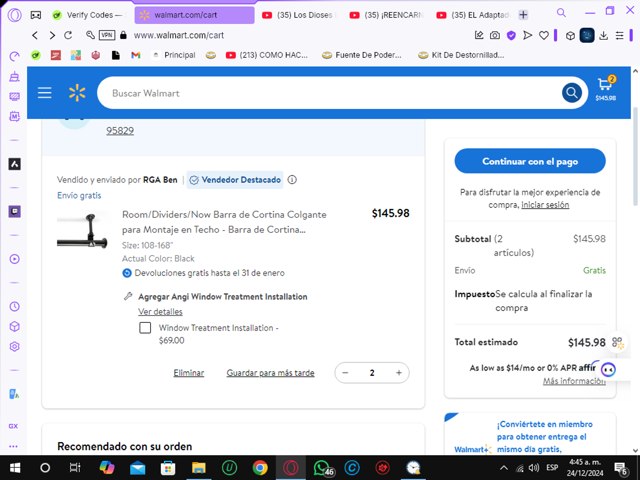Select the walmart.com/cart tab
Image resolution: width=640 pixels, height=480 pixels.
coord(194,15)
